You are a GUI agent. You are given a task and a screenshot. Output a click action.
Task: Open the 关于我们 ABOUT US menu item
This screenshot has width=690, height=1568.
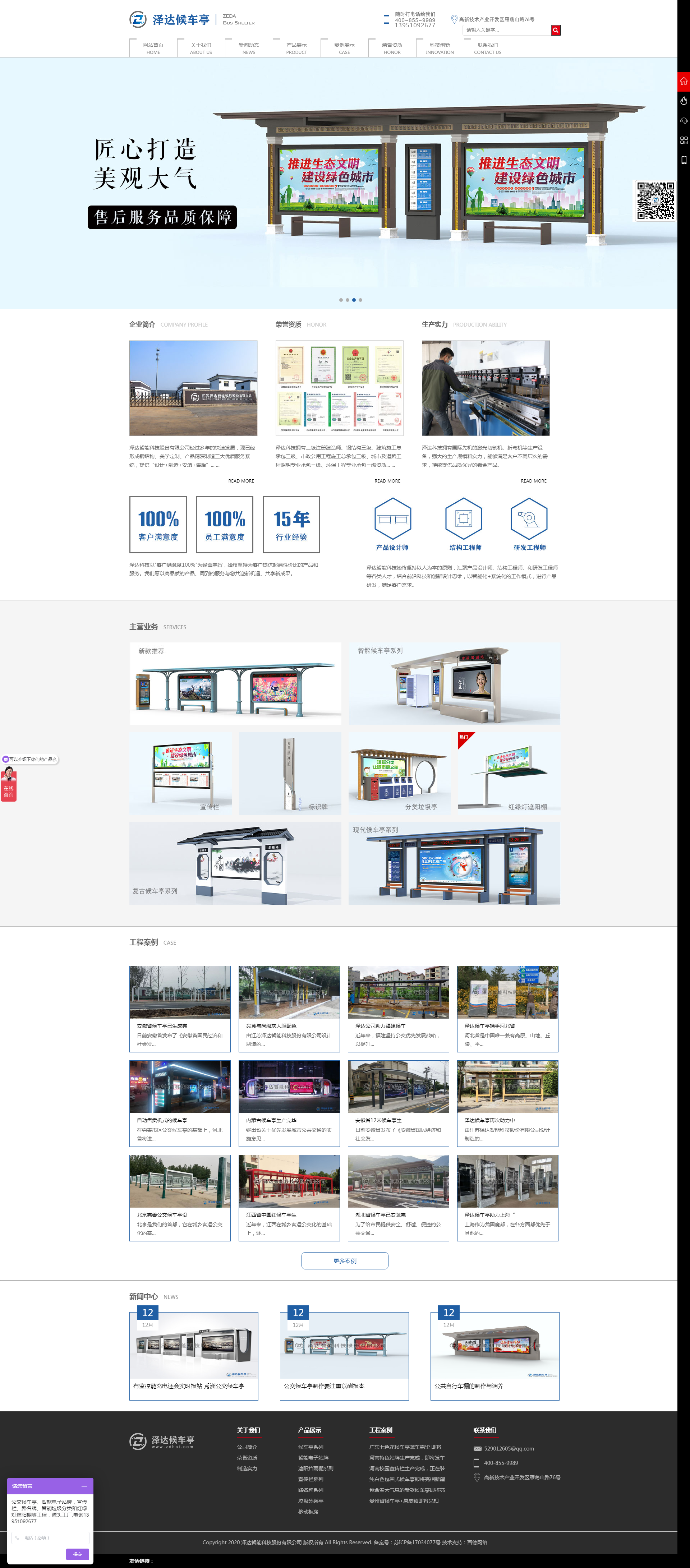201,48
